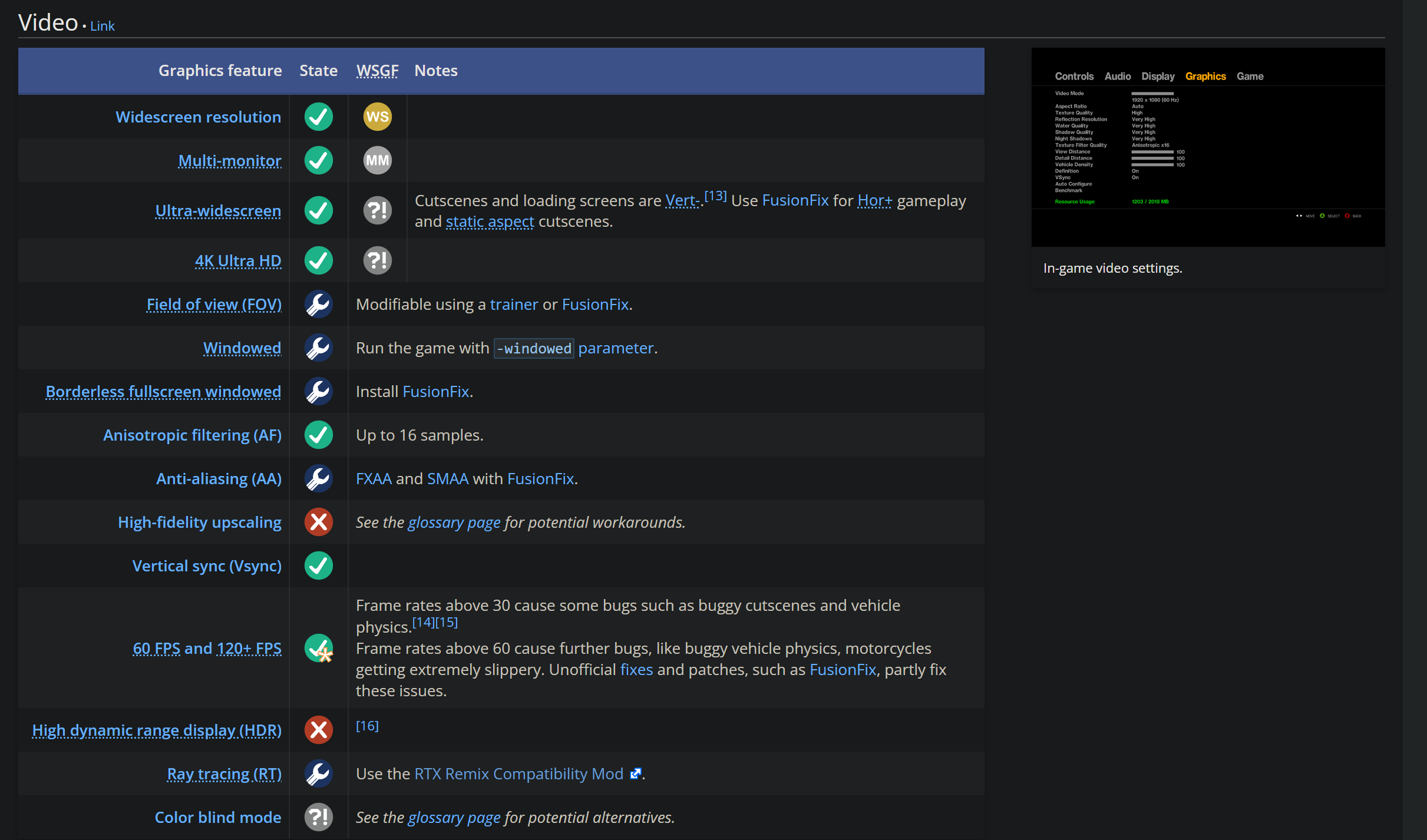Click the 60 FPS link

pos(157,648)
